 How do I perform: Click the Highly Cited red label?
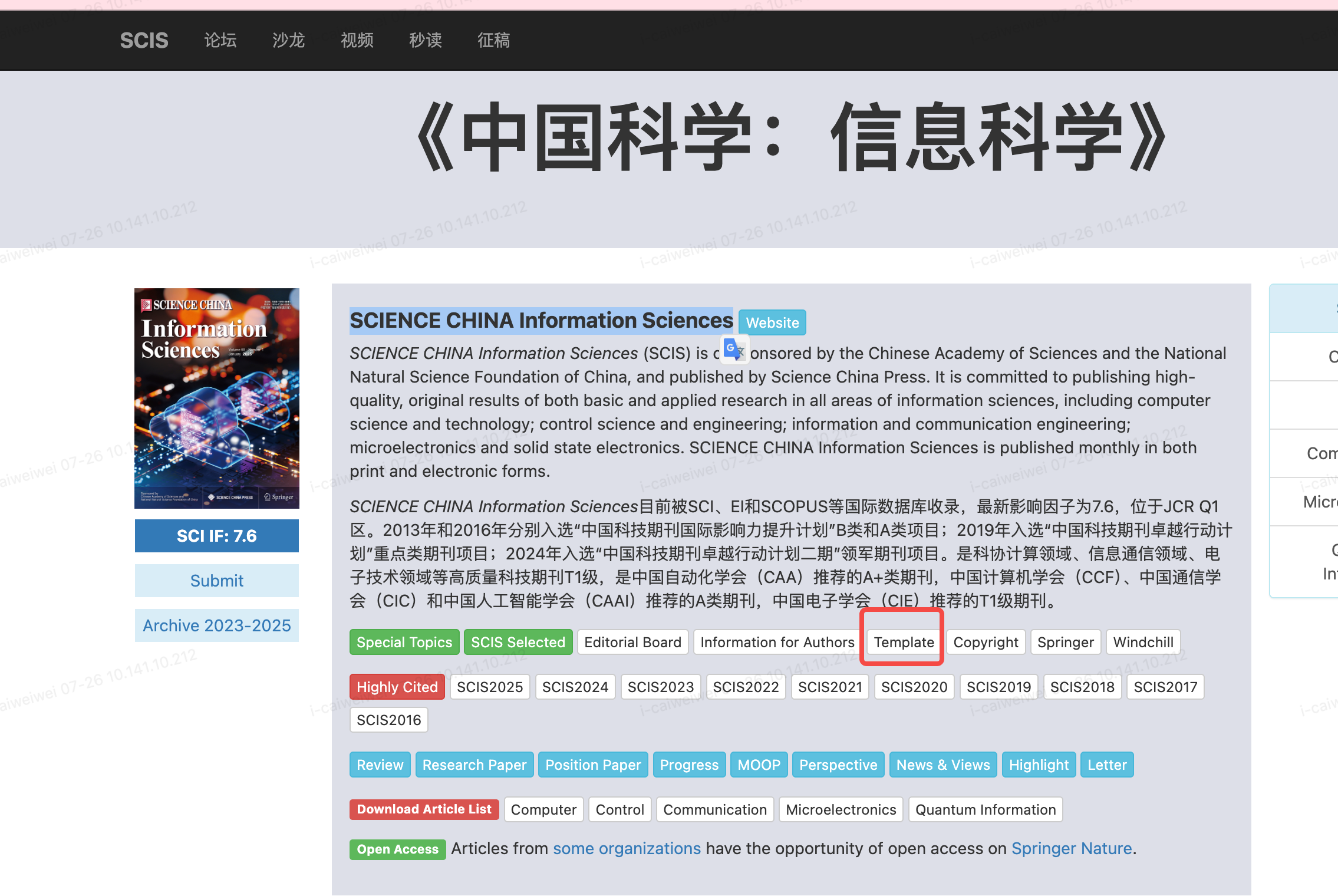pos(397,687)
